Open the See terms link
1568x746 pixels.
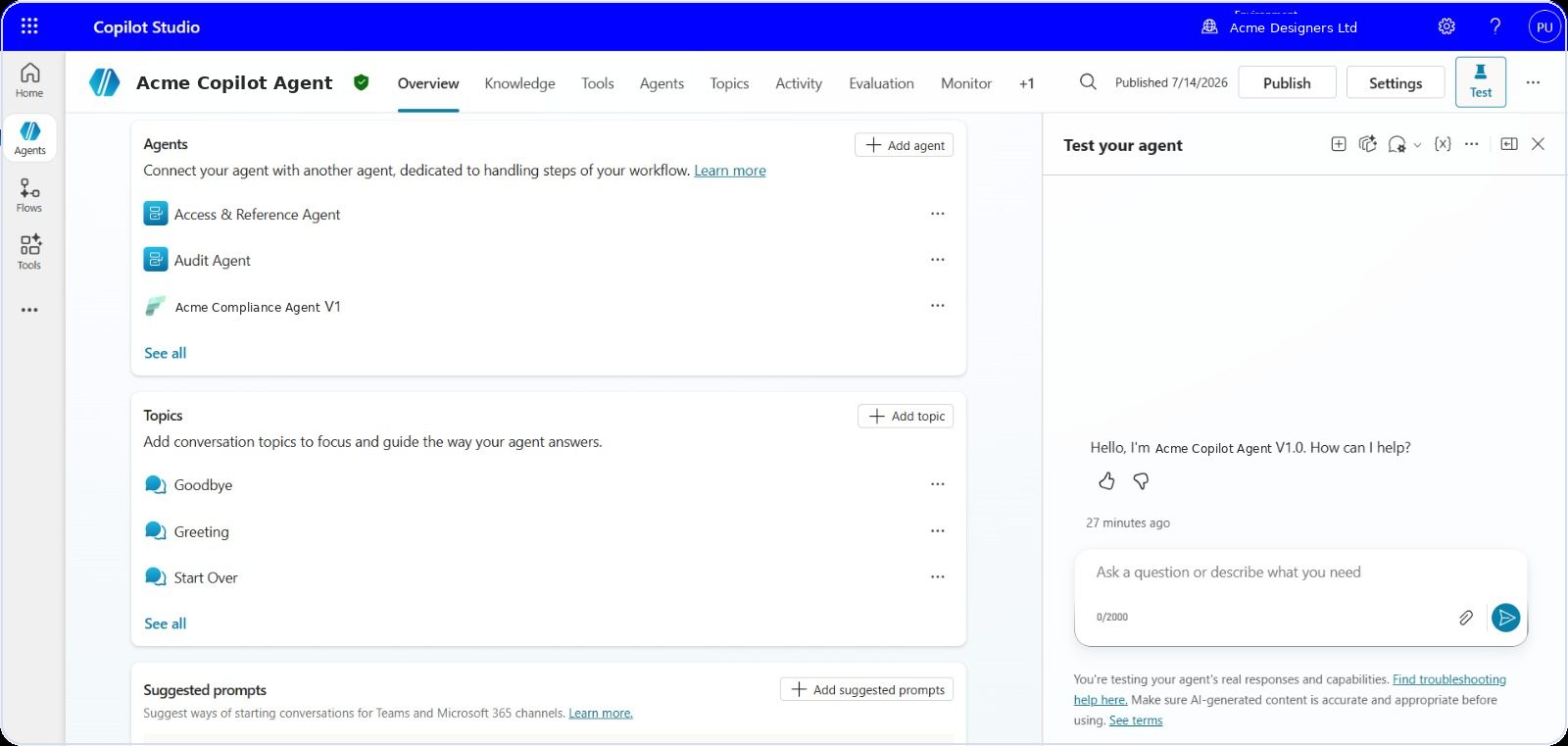click(1136, 721)
